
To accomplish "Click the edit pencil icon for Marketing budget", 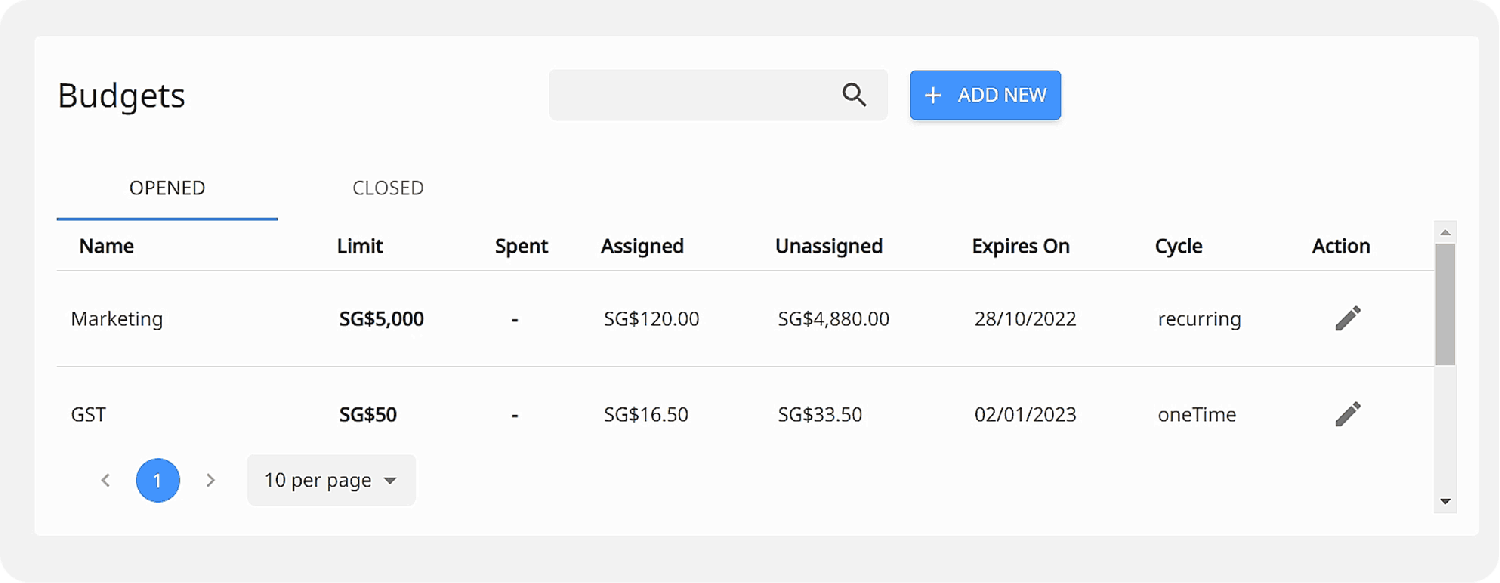I will pyautogui.click(x=1348, y=317).
